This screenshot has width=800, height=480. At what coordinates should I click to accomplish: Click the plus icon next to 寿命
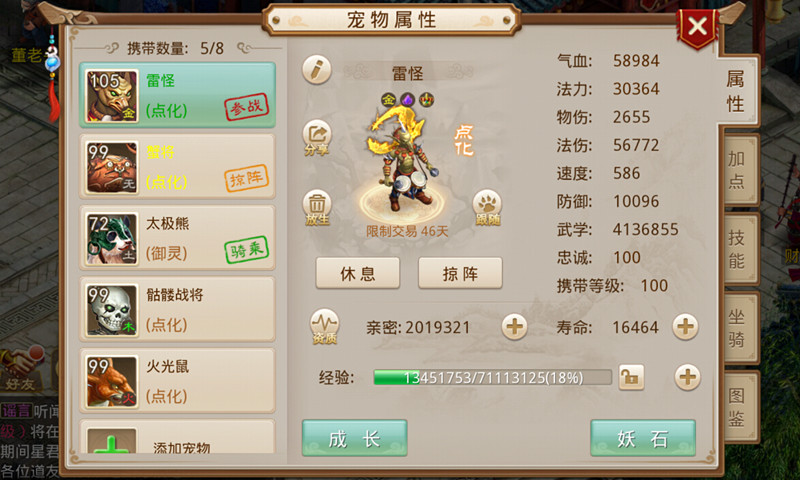[685, 326]
